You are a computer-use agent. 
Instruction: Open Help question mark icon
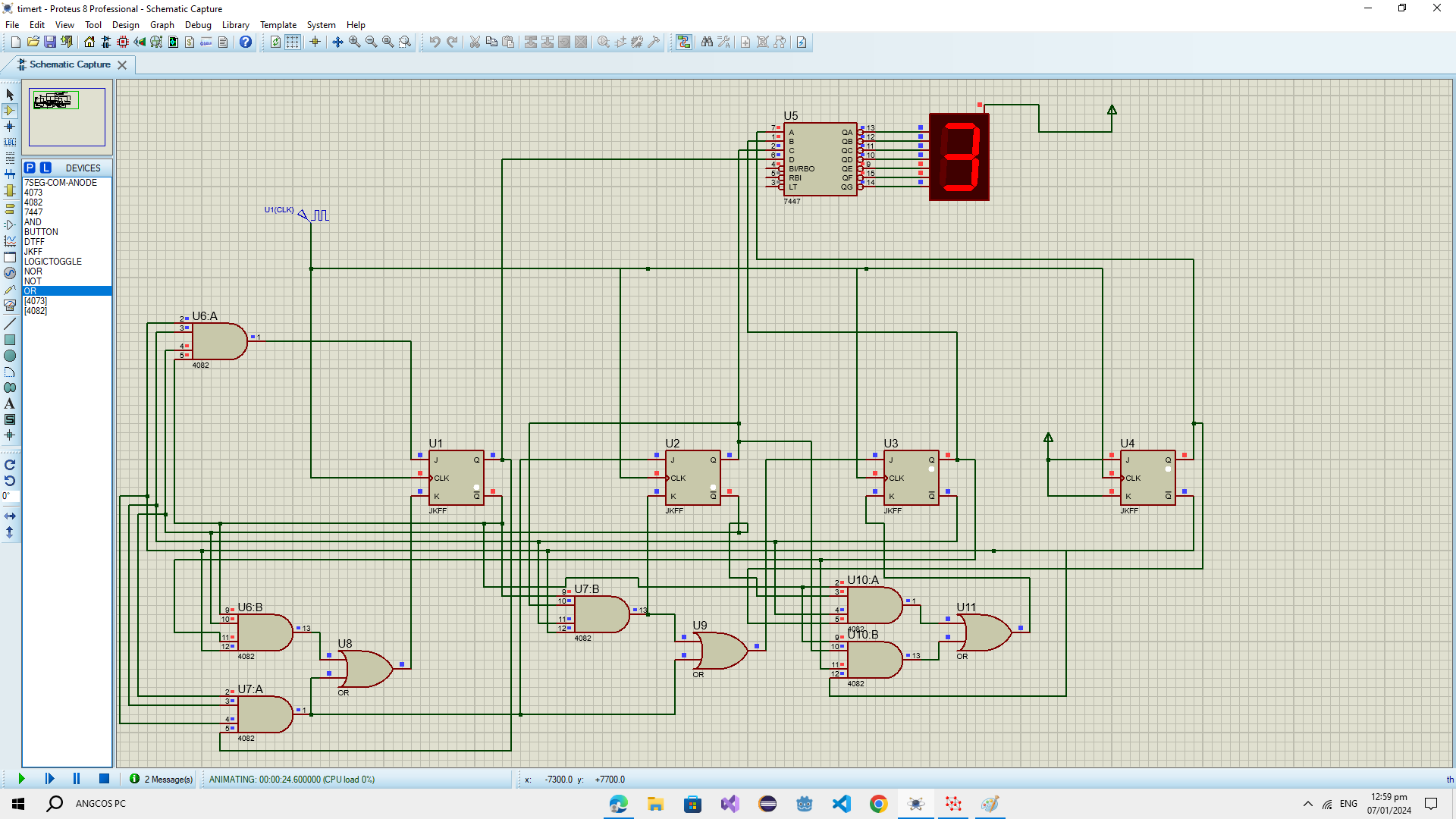246,42
